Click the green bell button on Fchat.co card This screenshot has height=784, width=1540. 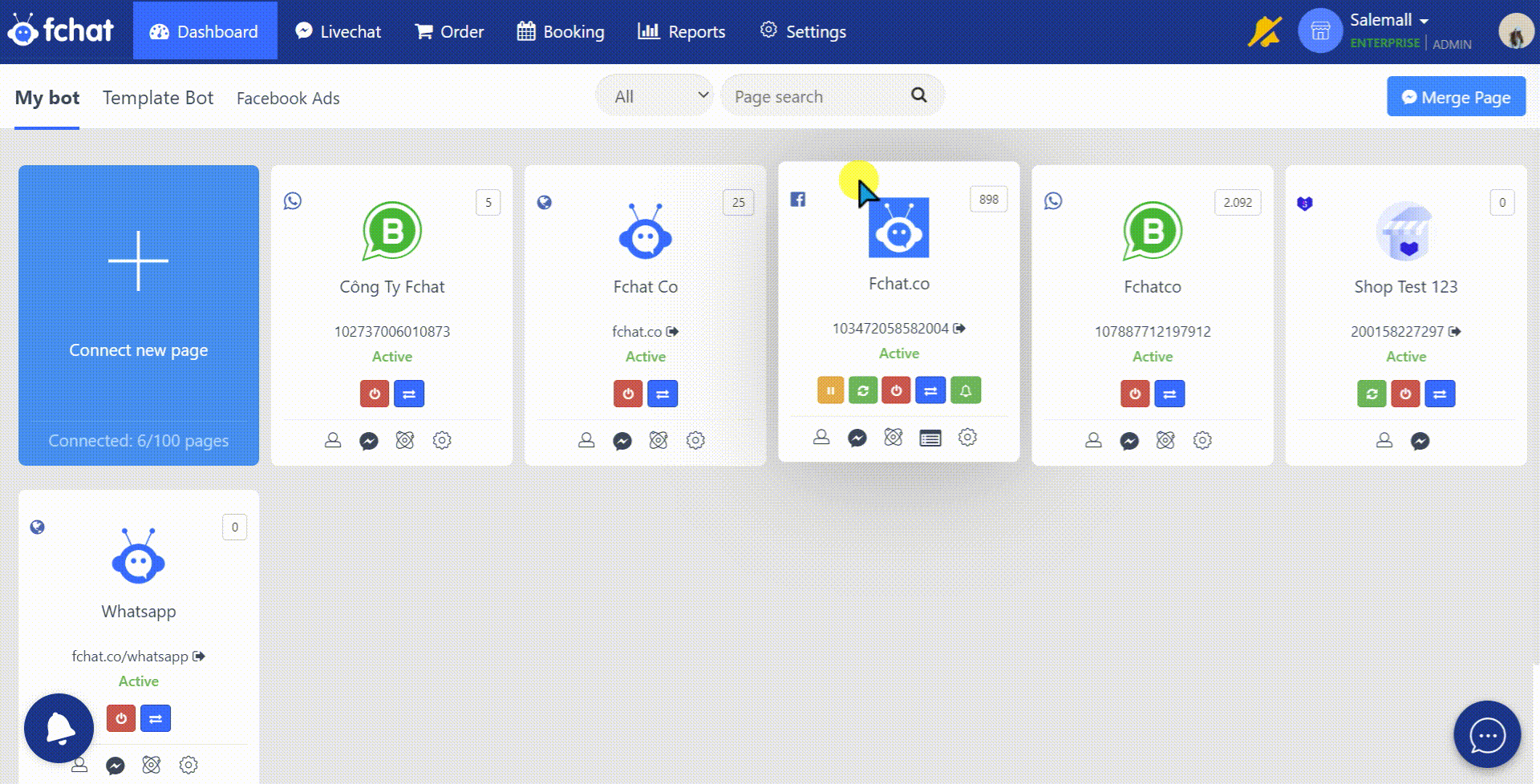click(x=966, y=390)
